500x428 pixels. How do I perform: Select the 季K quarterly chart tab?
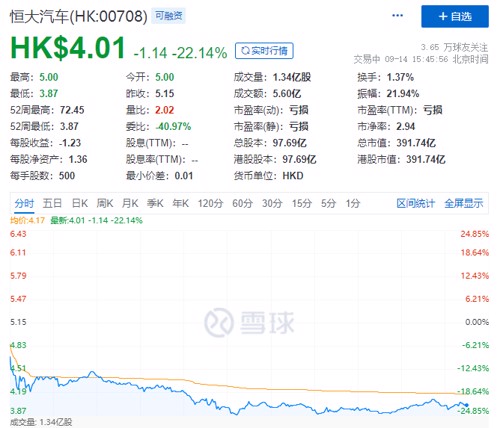coord(155,203)
